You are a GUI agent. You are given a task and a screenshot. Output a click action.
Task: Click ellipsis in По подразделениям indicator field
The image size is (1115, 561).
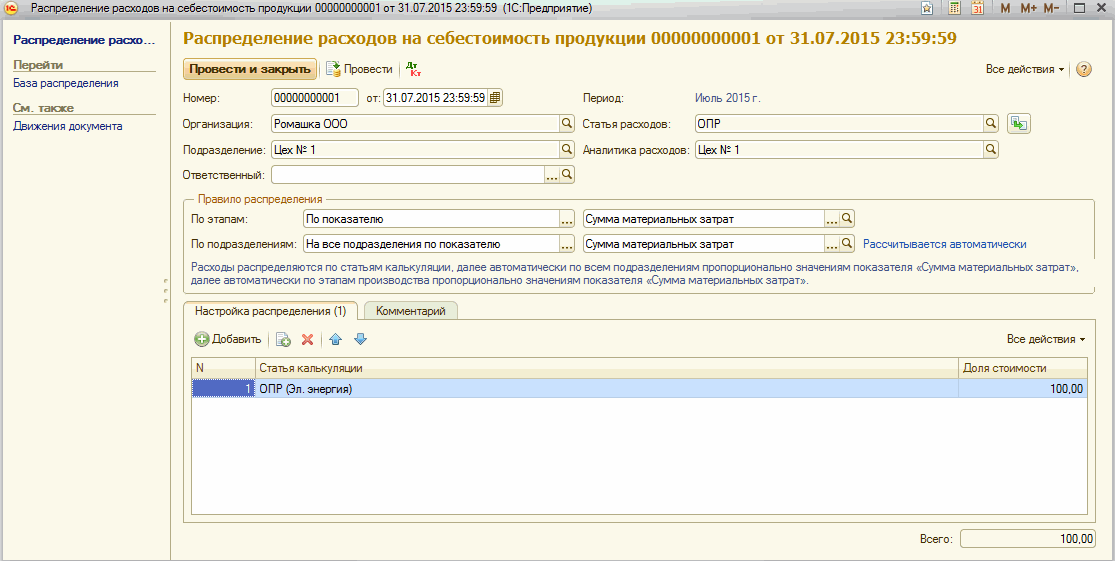tap(832, 244)
